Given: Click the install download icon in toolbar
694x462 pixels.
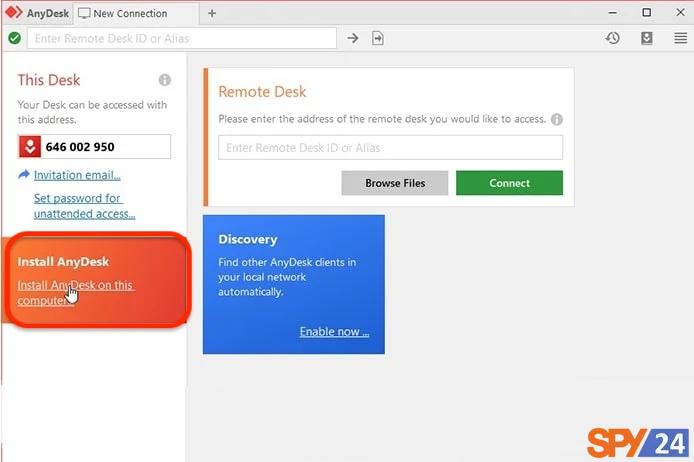Looking at the screenshot, I should click(647, 38).
